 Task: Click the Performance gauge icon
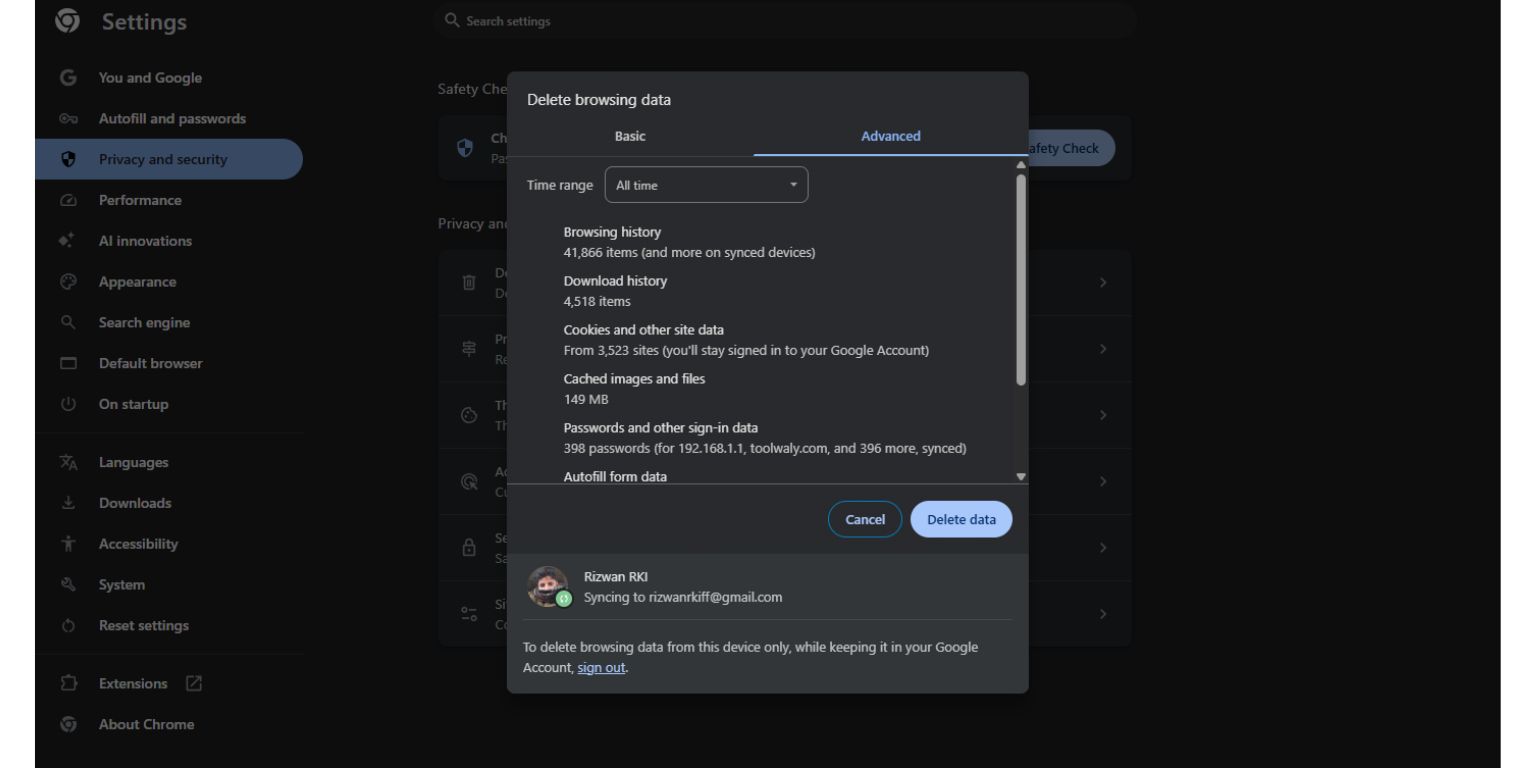coord(68,200)
